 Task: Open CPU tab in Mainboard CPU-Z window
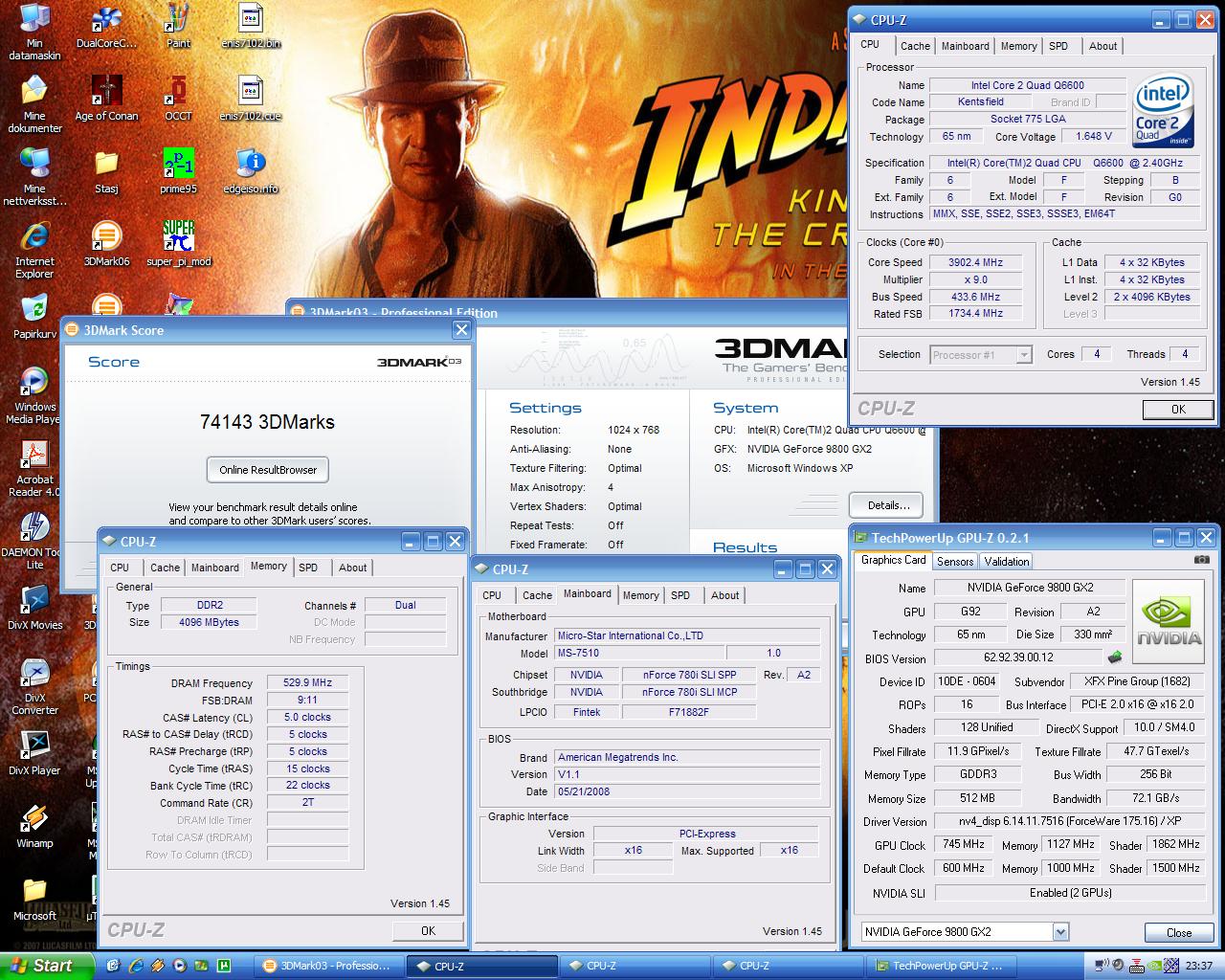[x=492, y=595]
